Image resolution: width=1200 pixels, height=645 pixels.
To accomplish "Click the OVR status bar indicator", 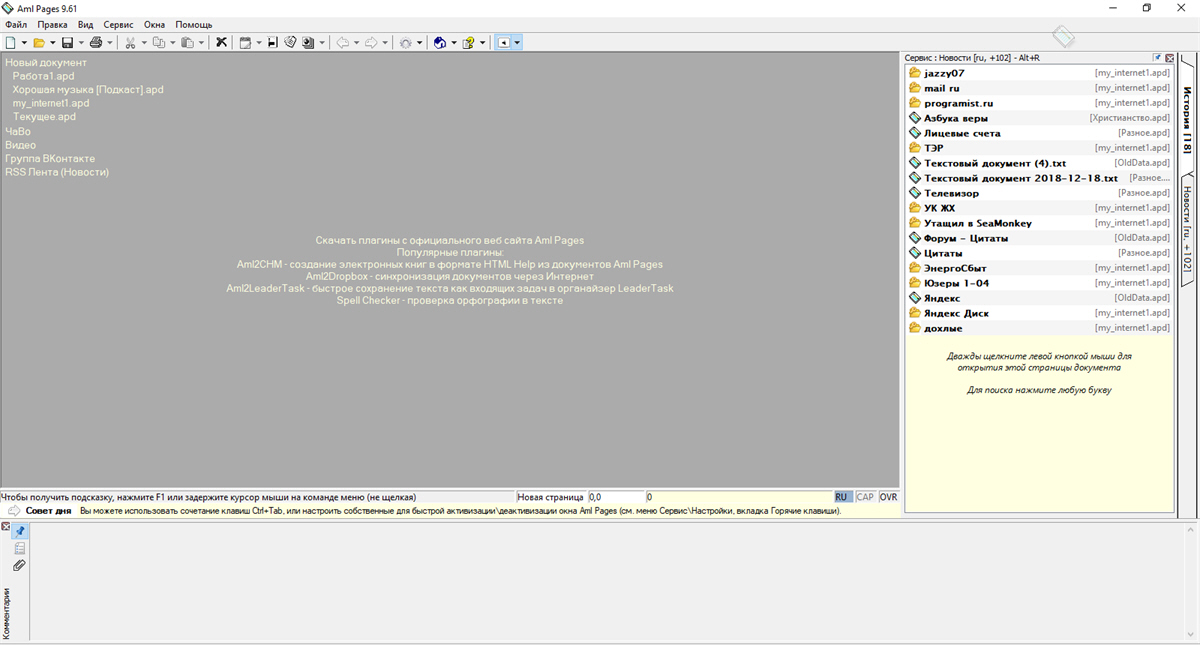I will point(888,497).
